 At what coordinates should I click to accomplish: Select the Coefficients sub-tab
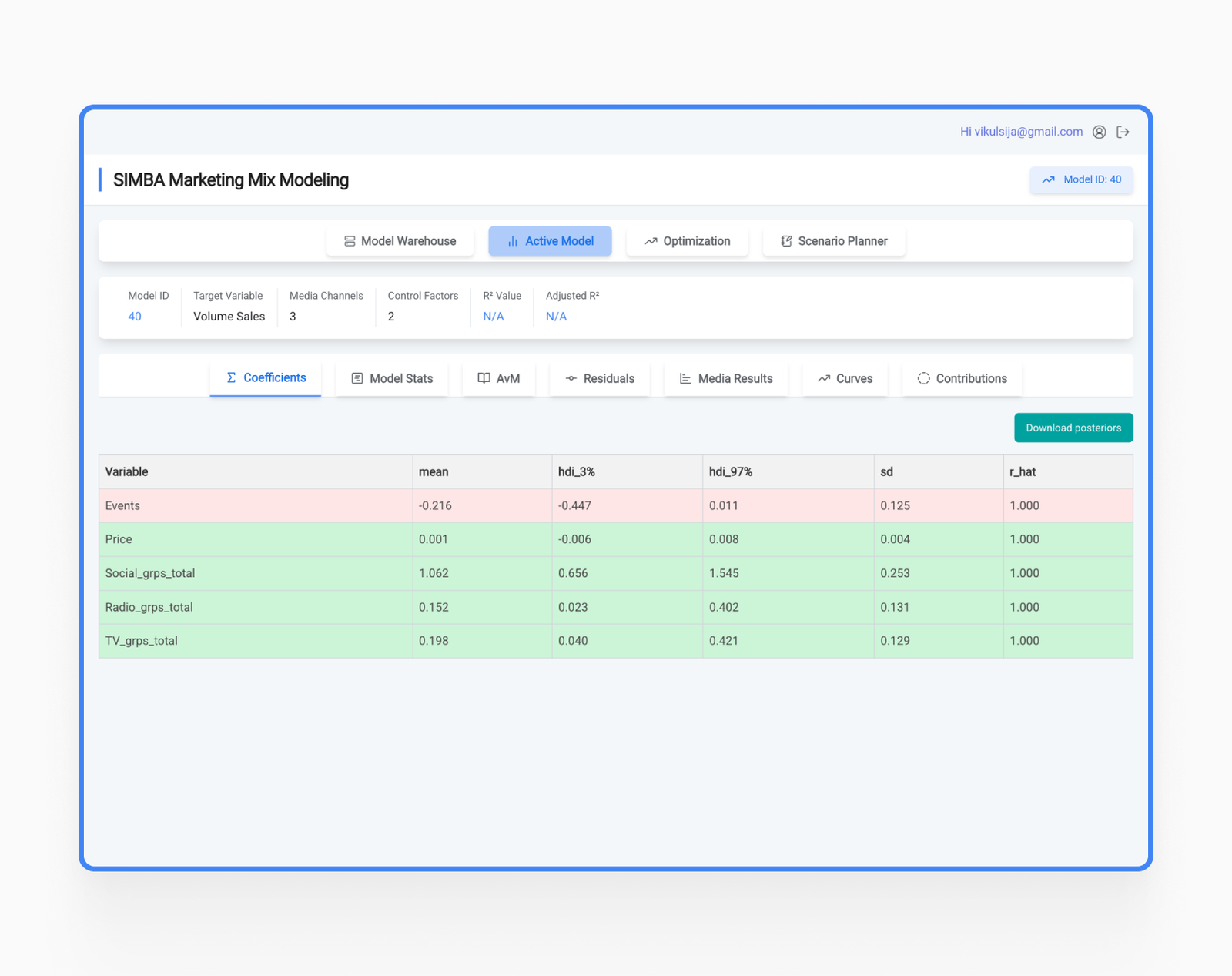[x=266, y=377]
